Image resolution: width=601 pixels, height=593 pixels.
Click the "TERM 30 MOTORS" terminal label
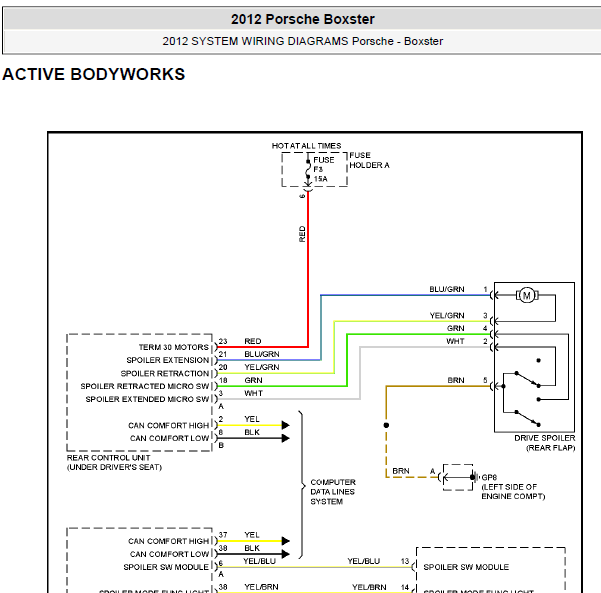click(174, 347)
